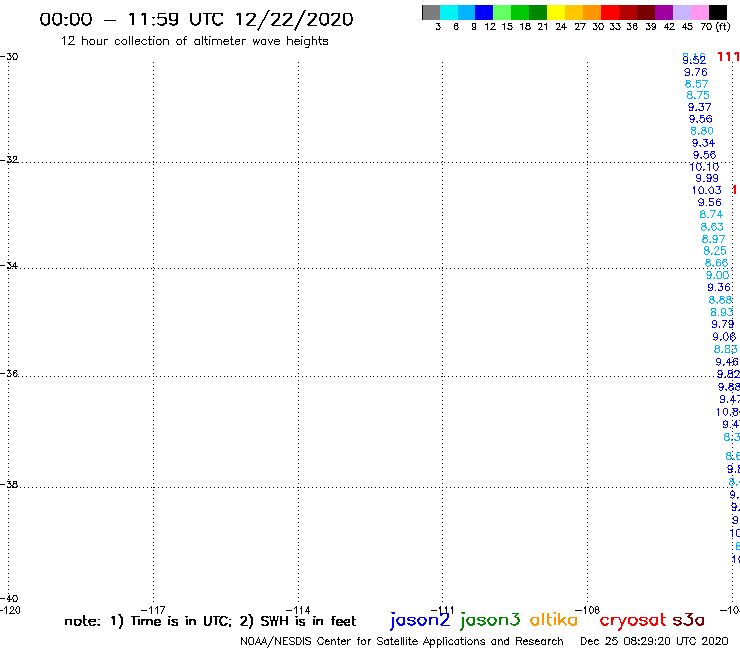Click the wave height value 9.06
Image resolution: width=740 pixels, height=650 pixels.
[724, 337]
